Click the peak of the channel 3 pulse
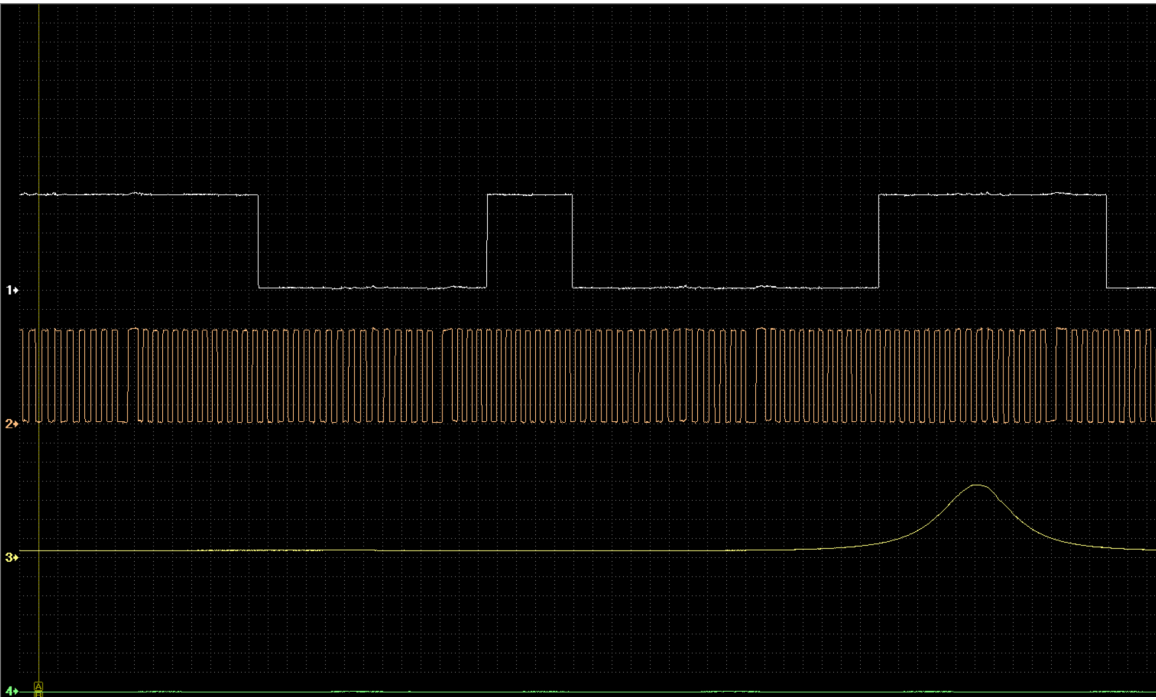 977,485
